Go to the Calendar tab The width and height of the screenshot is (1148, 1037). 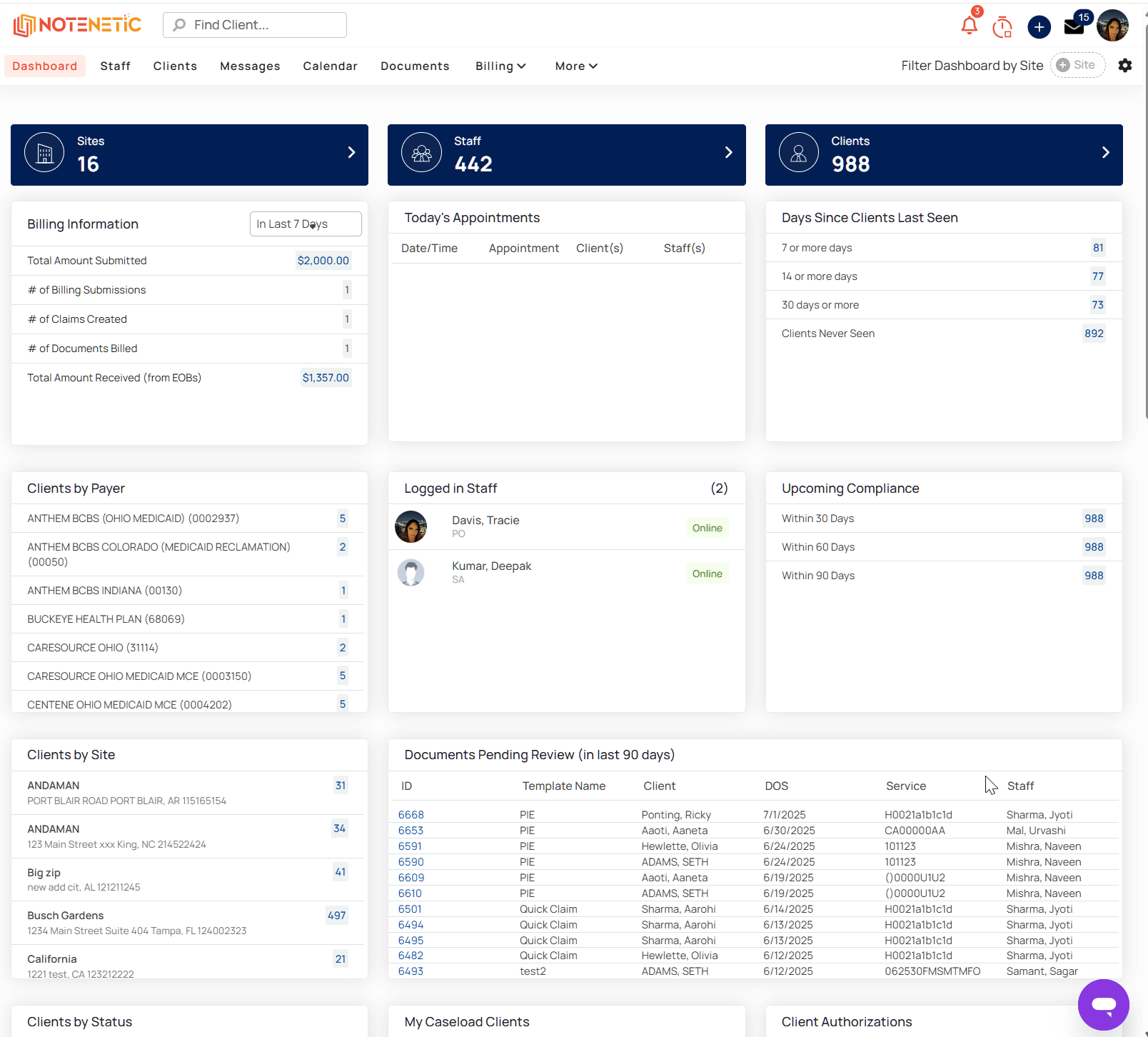tap(330, 66)
